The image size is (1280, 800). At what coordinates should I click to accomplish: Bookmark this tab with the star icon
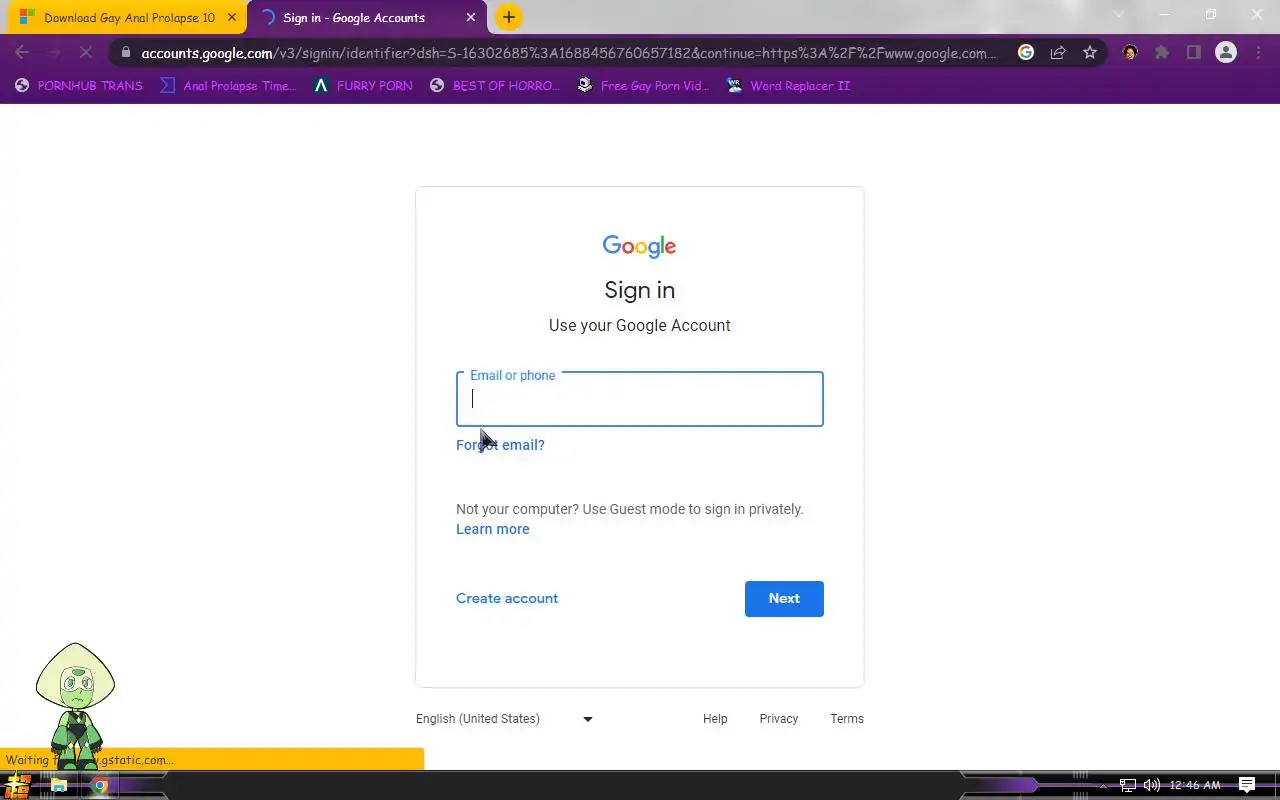tap(1090, 53)
